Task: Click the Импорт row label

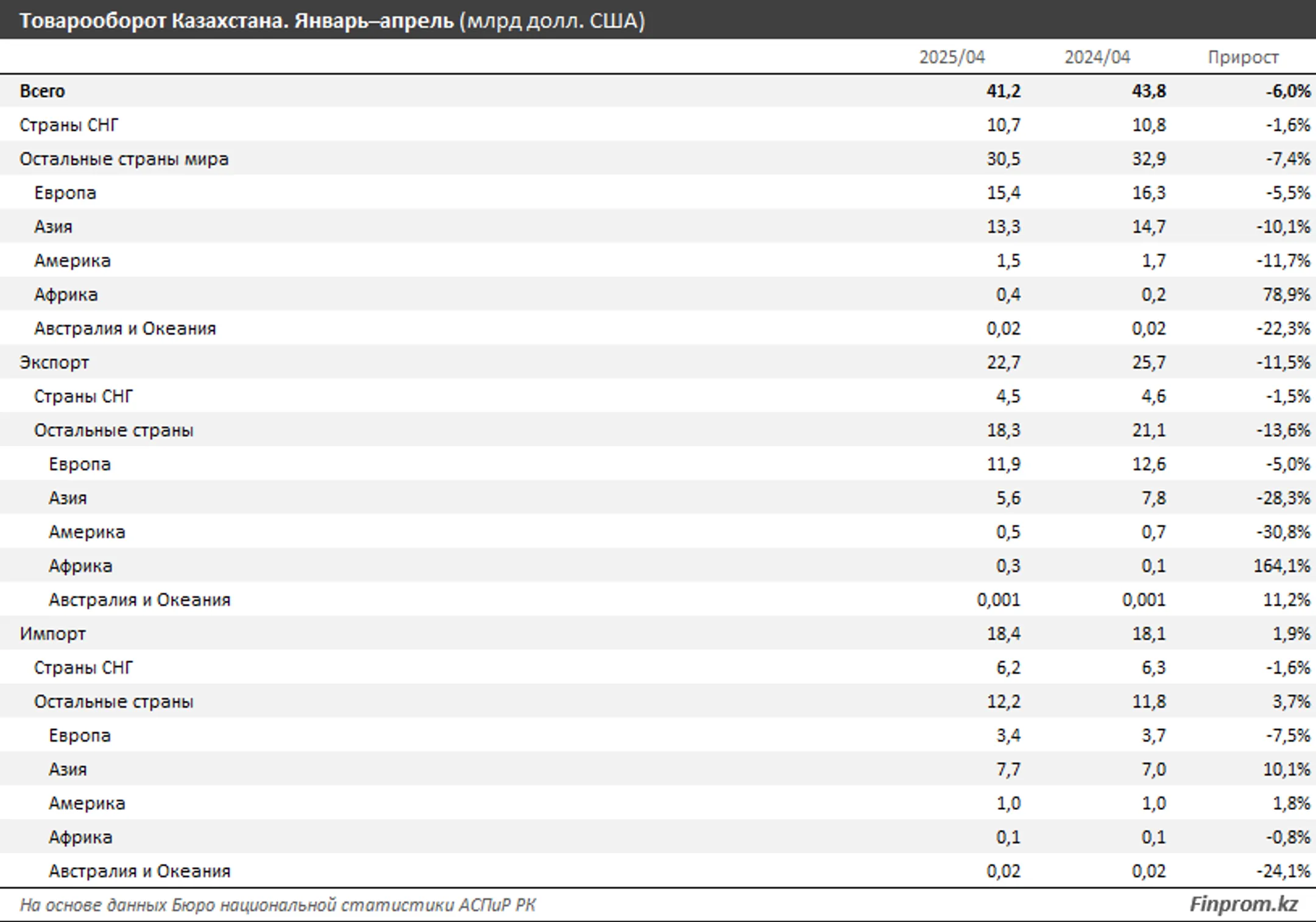Action: tap(52, 634)
